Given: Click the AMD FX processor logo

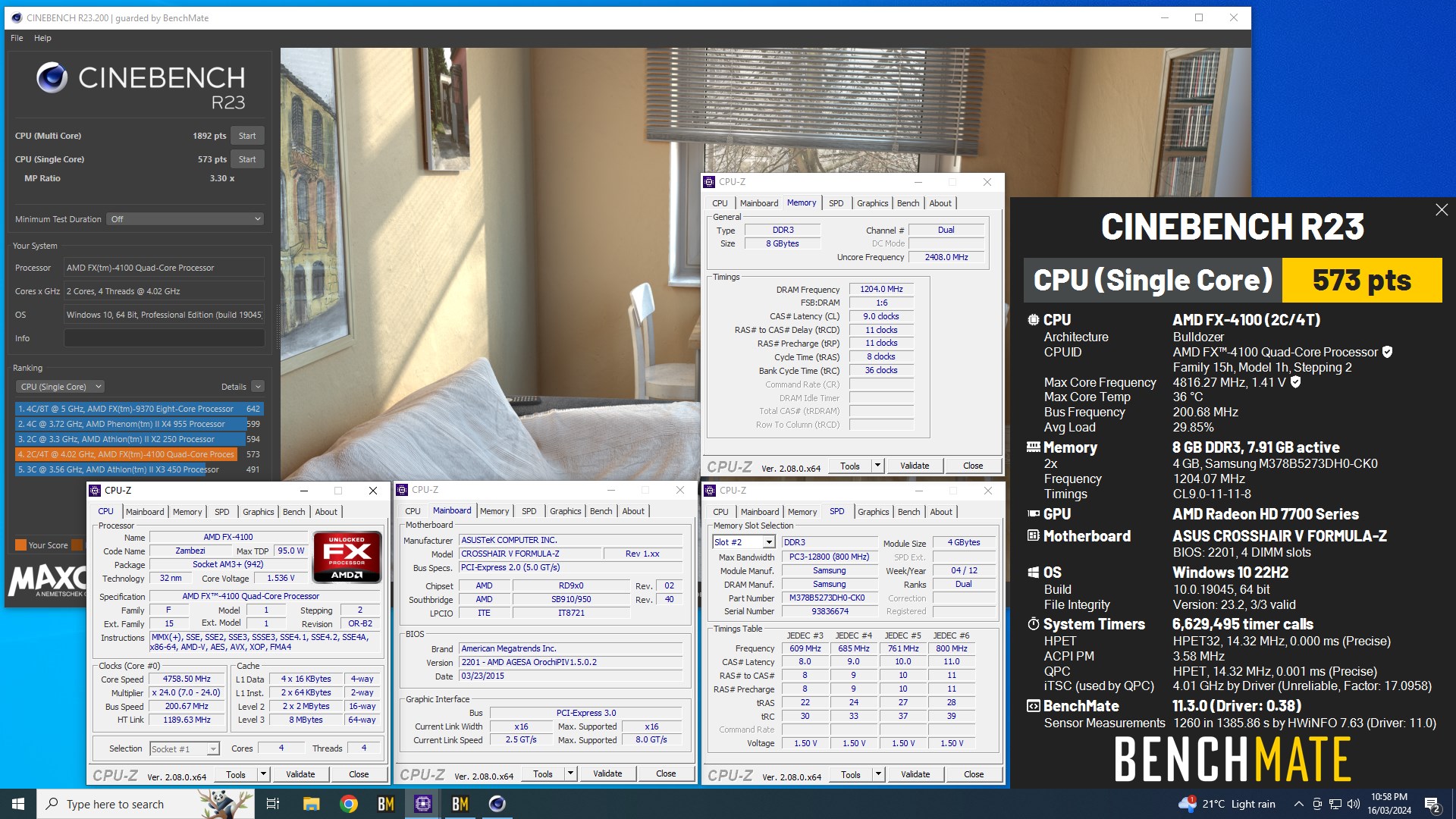Looking at the screenshot, I should [347, 557].
